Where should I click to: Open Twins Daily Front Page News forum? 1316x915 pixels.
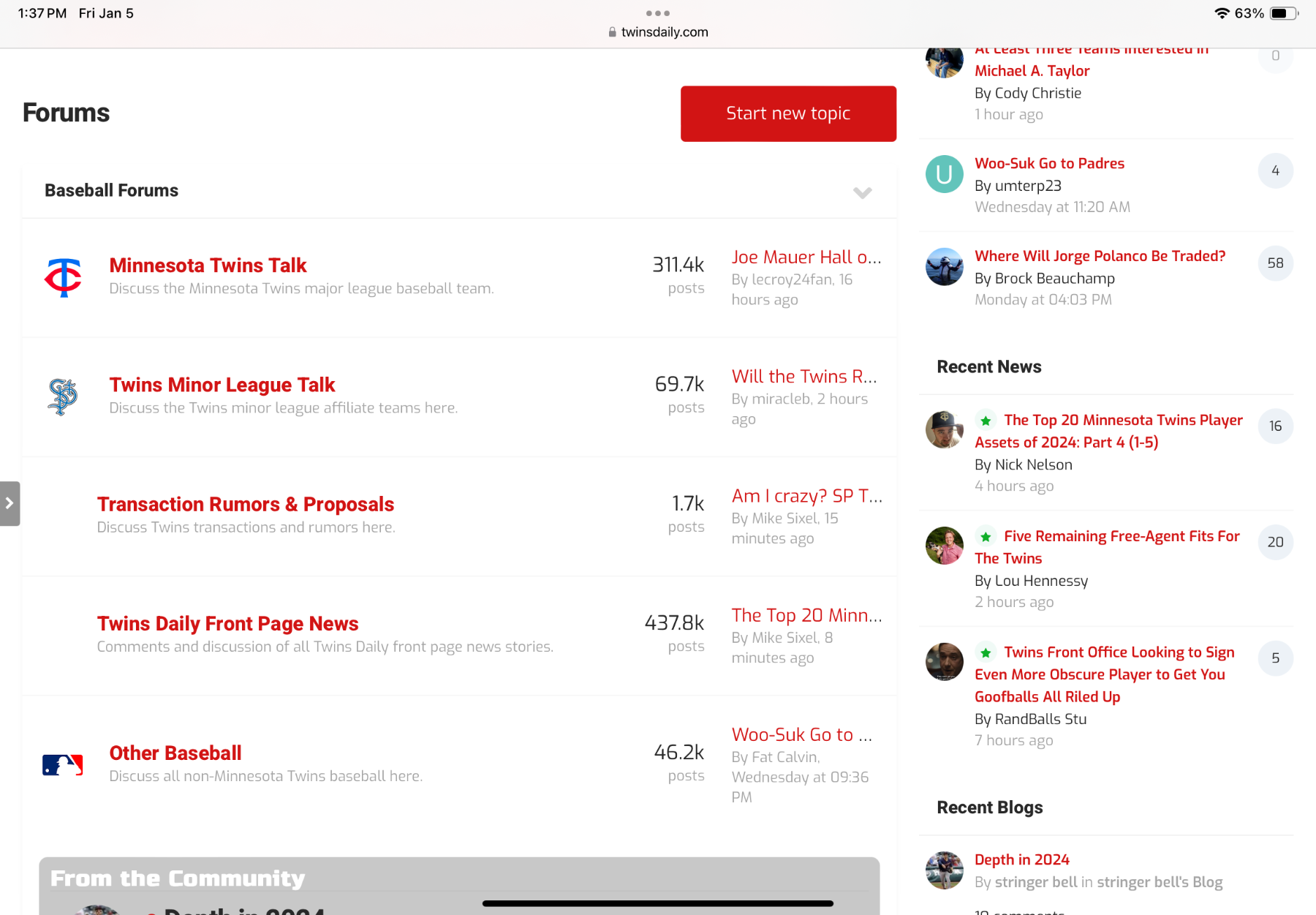[227, 624]
